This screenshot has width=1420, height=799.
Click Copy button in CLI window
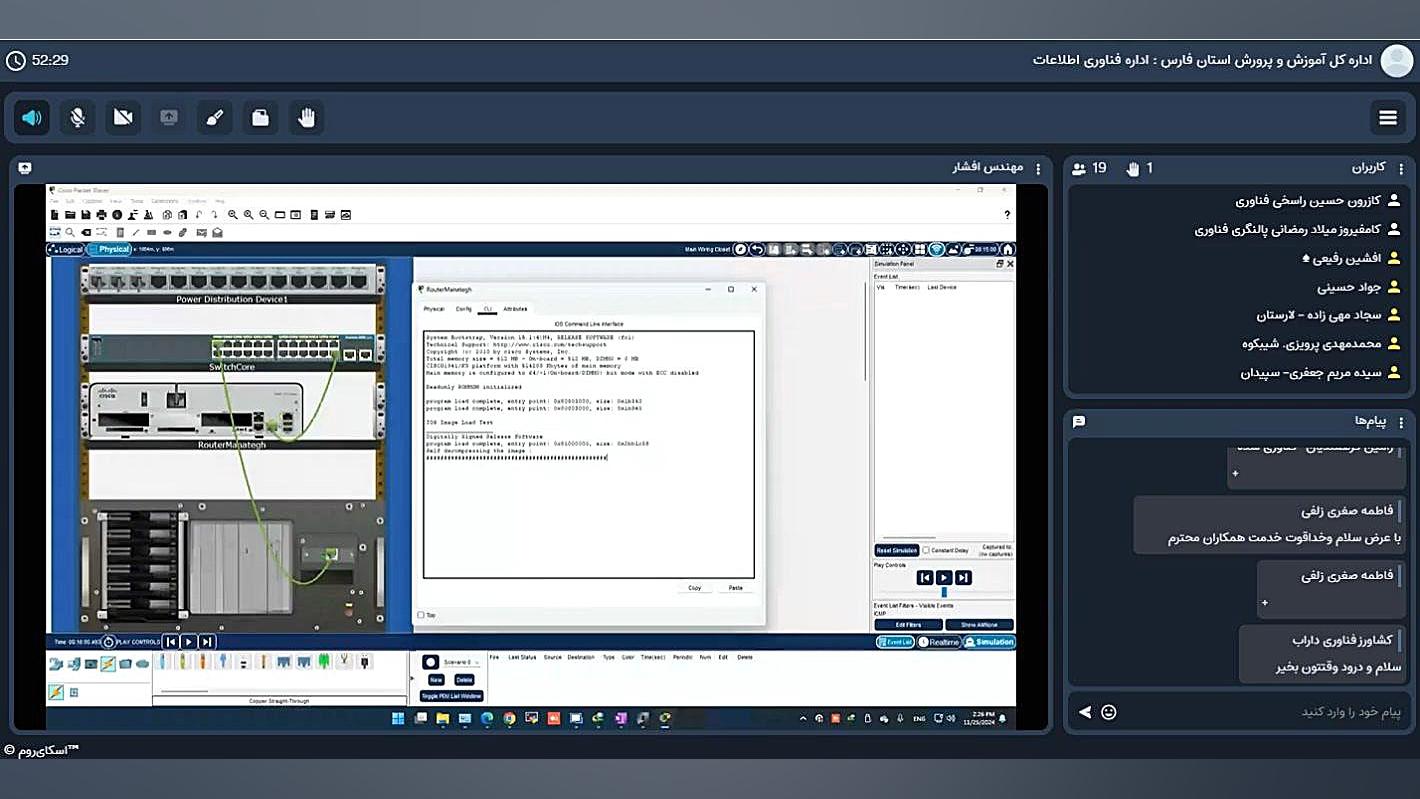point(695,588)
